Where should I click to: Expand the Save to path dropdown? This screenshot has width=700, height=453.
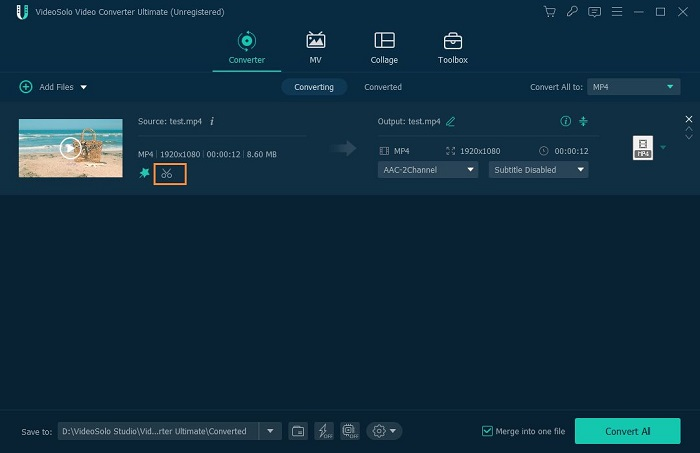(x=270, y=431)
